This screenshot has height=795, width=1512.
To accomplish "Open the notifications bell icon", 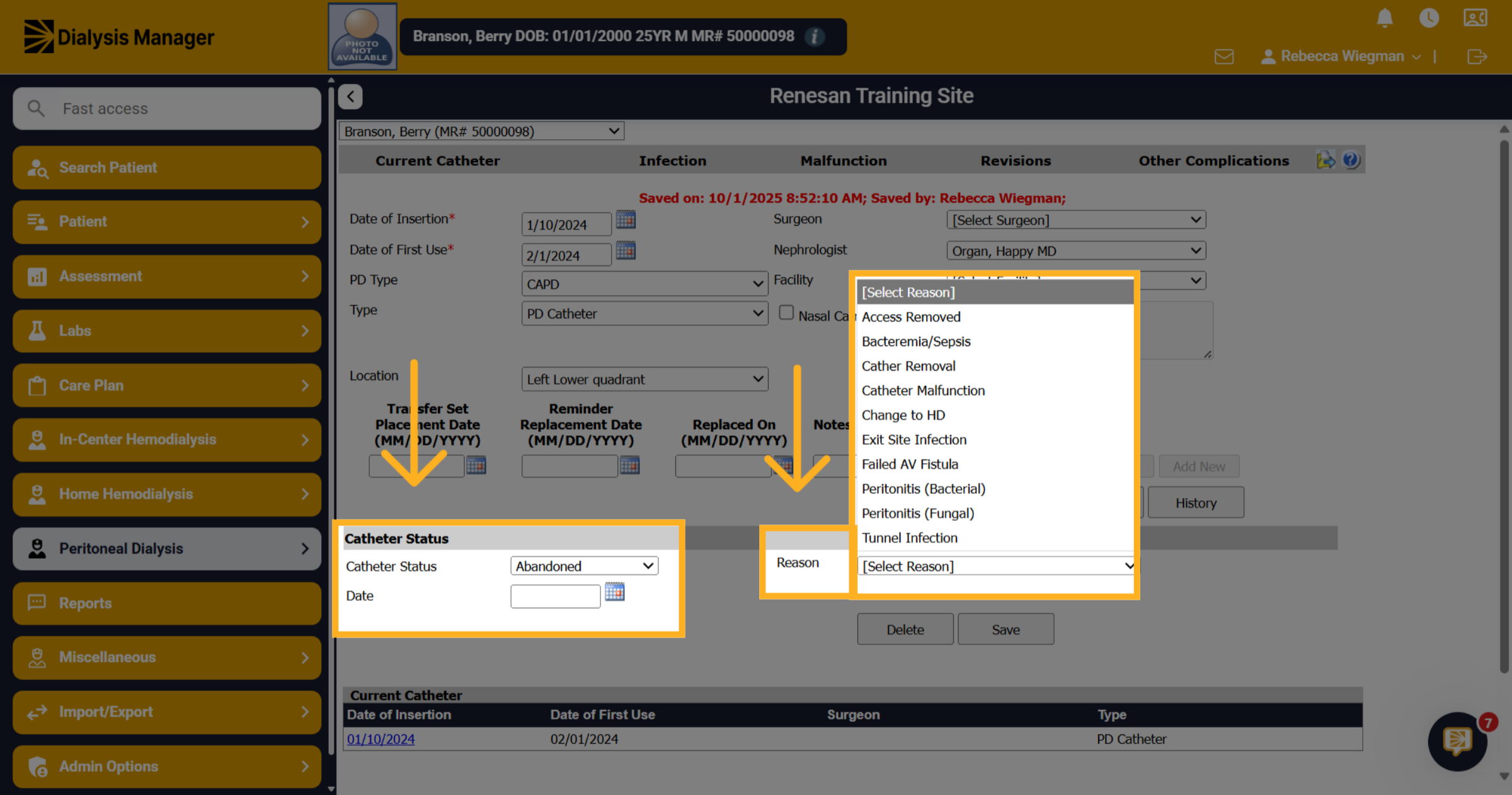I will click(1384, 18).
